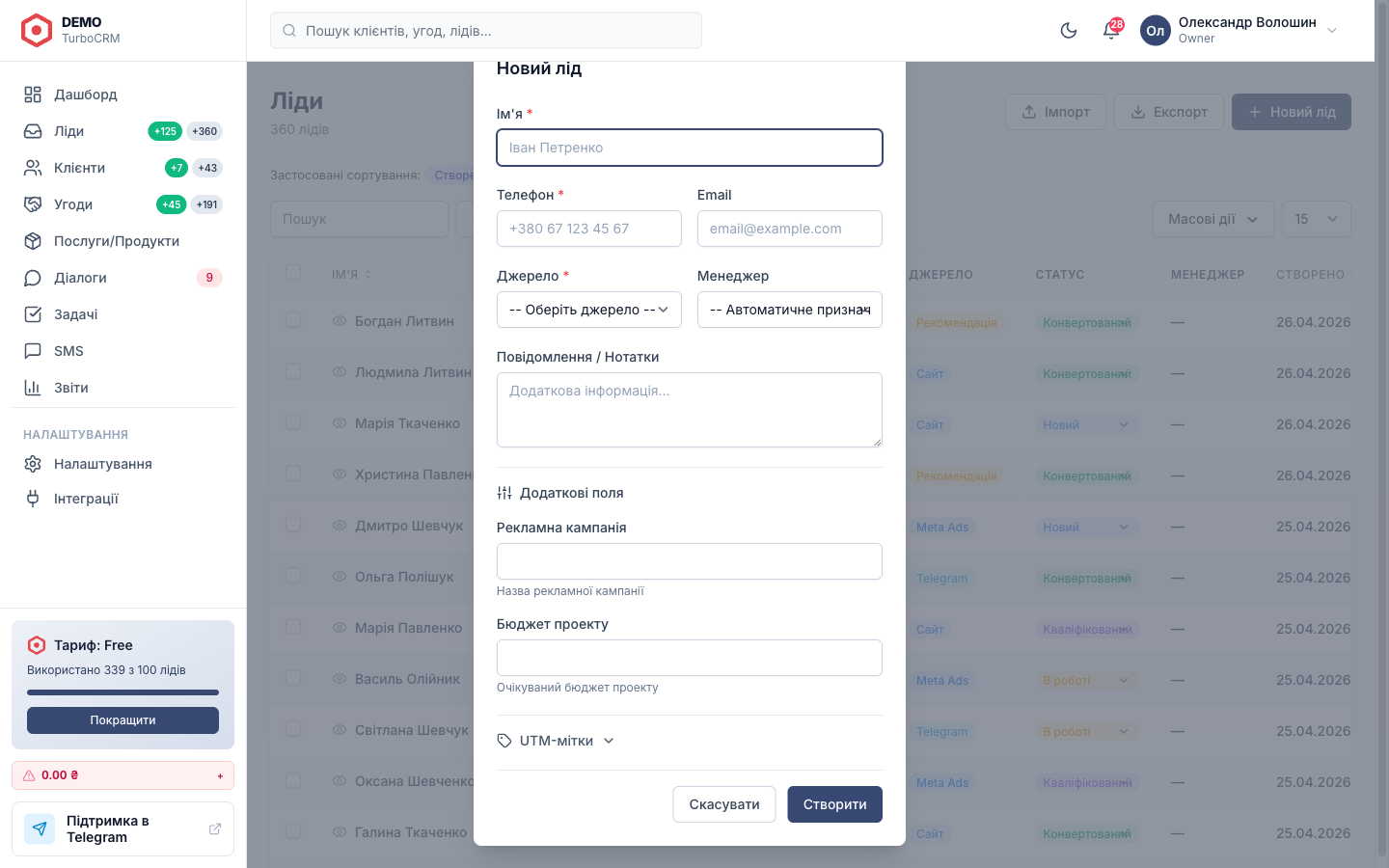
Task: Click the SMS message icon in sidebar
Action: [33, 351]
